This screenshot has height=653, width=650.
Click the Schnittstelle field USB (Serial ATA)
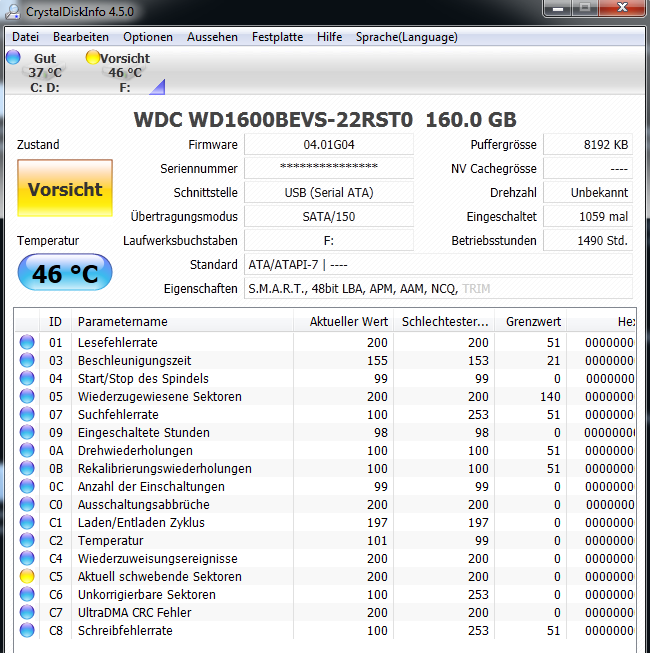click(x=329, y=192)
